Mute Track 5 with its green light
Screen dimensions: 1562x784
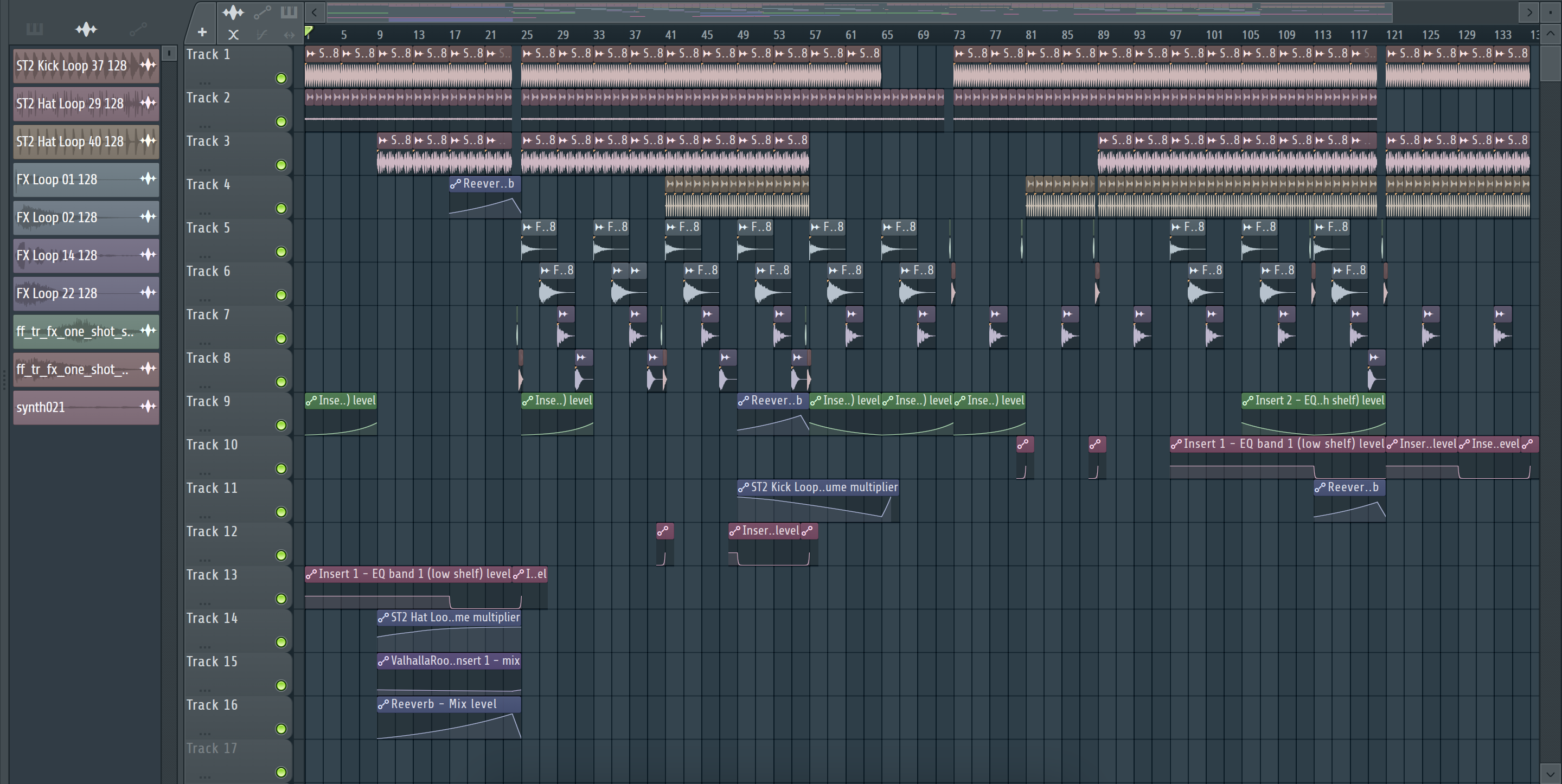click(281, 252)
